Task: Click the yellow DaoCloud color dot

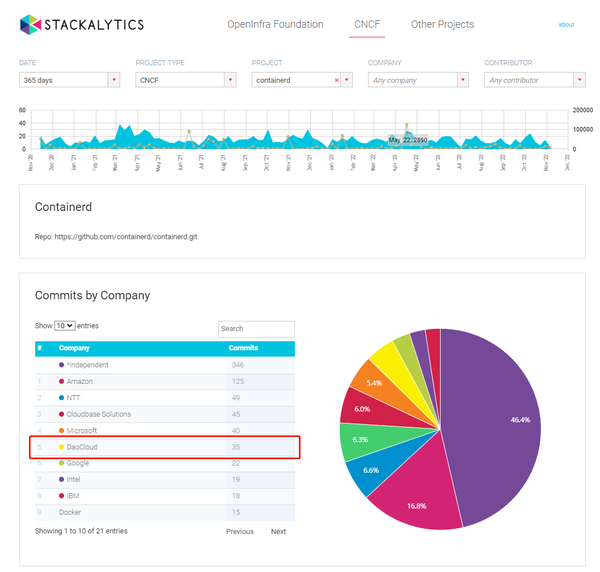Action: (x=62, y=447)
